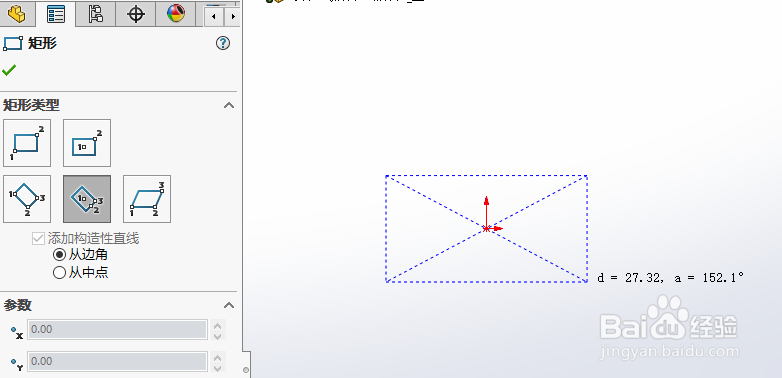782x378 pixels.
Task: Confirm rectangle with green checkmark
Action: point(9,70)
